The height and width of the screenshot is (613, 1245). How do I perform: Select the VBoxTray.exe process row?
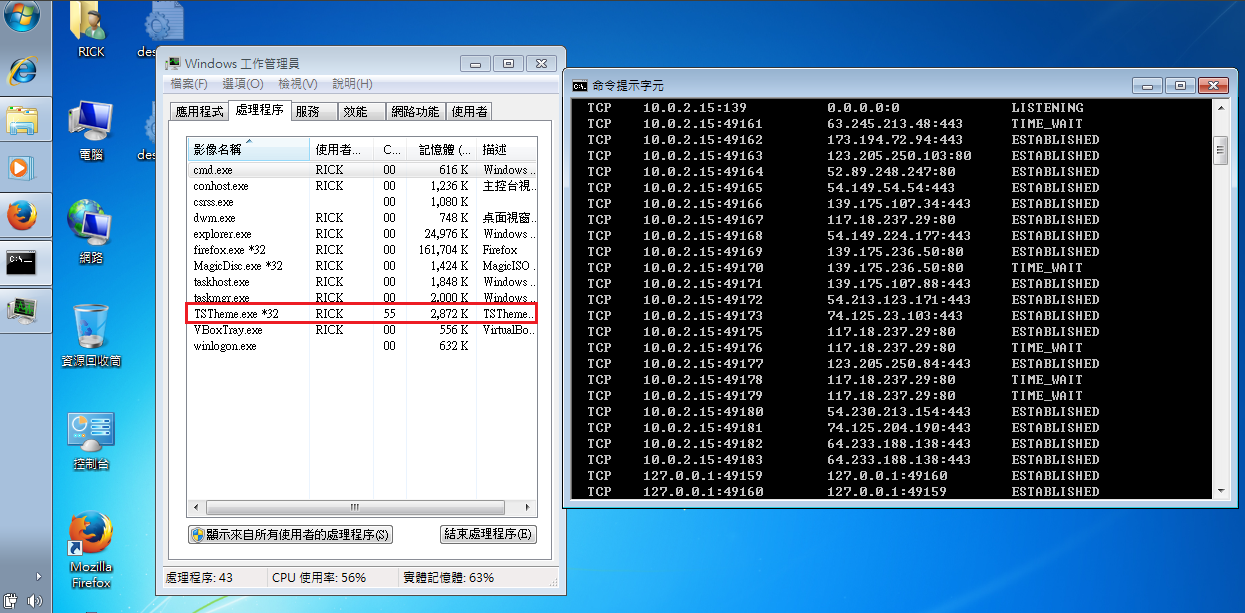click(362, 330)
